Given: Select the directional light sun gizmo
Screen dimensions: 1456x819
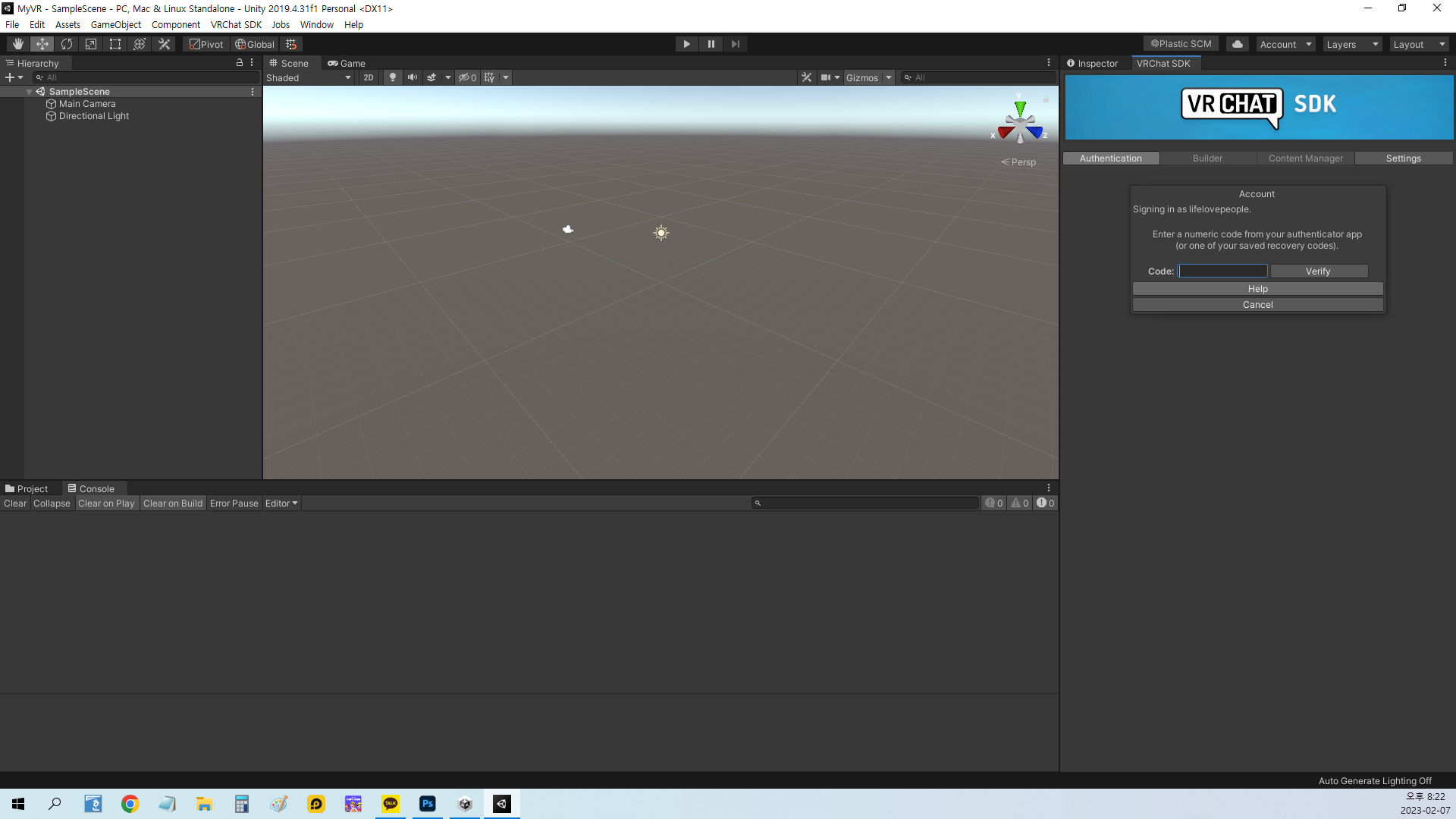Looking at the screenshot, I should pos(661,233).
